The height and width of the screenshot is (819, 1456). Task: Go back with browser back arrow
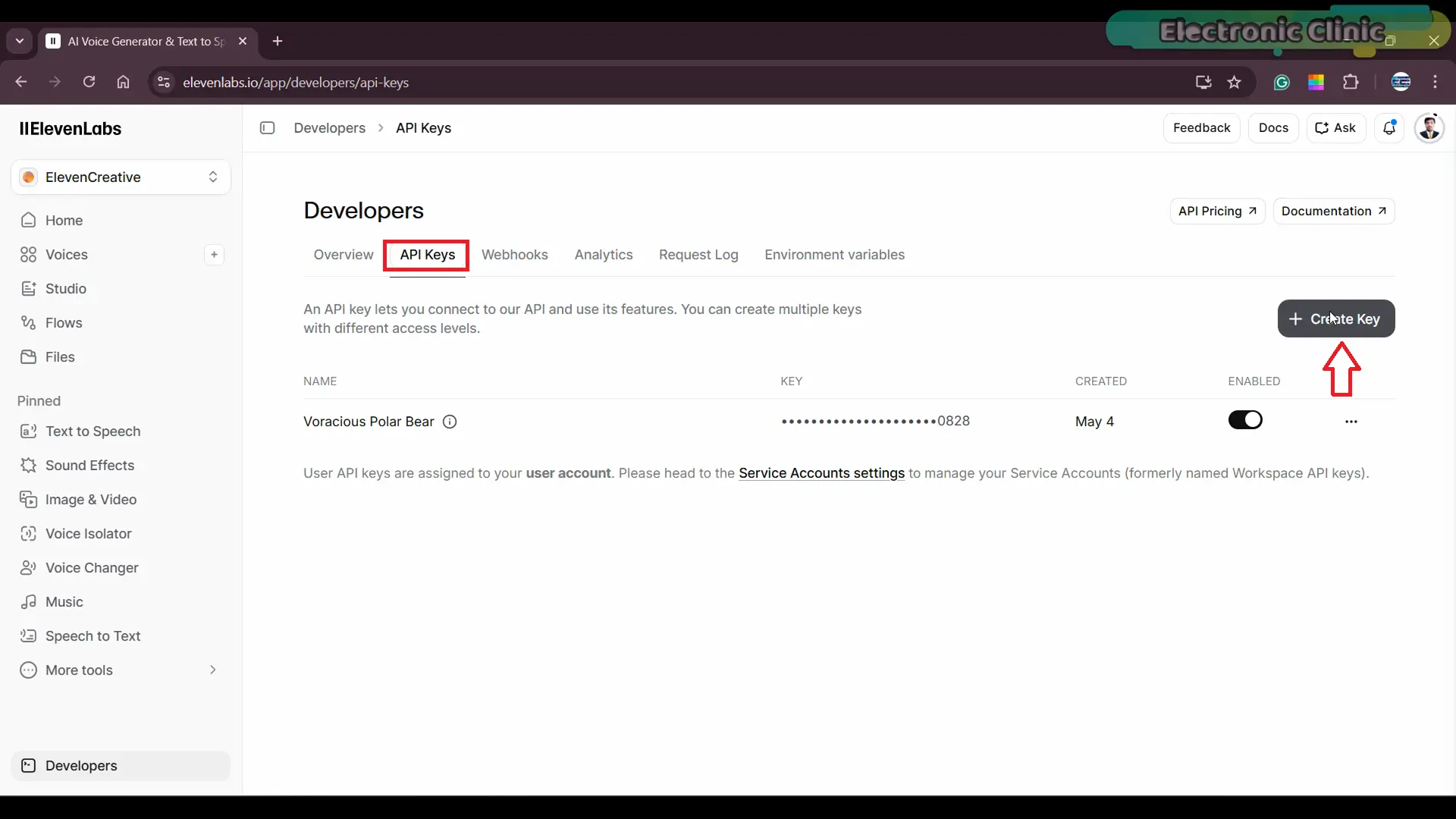tap(21, 82)
